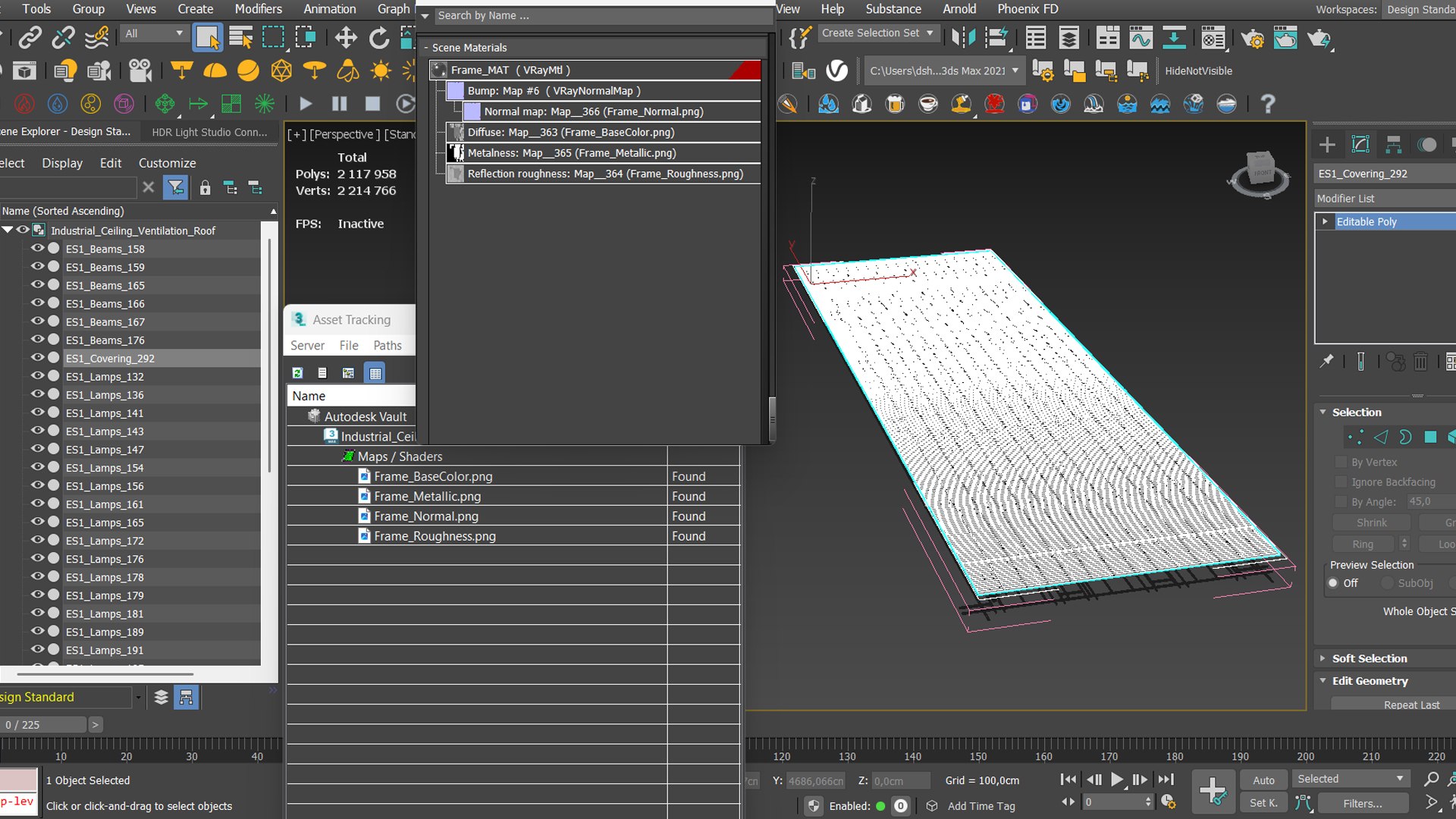Collapse Industrial_Ceiling_Ventilation_Roof tree node
1456x819 pixels.
pos(8,230)
